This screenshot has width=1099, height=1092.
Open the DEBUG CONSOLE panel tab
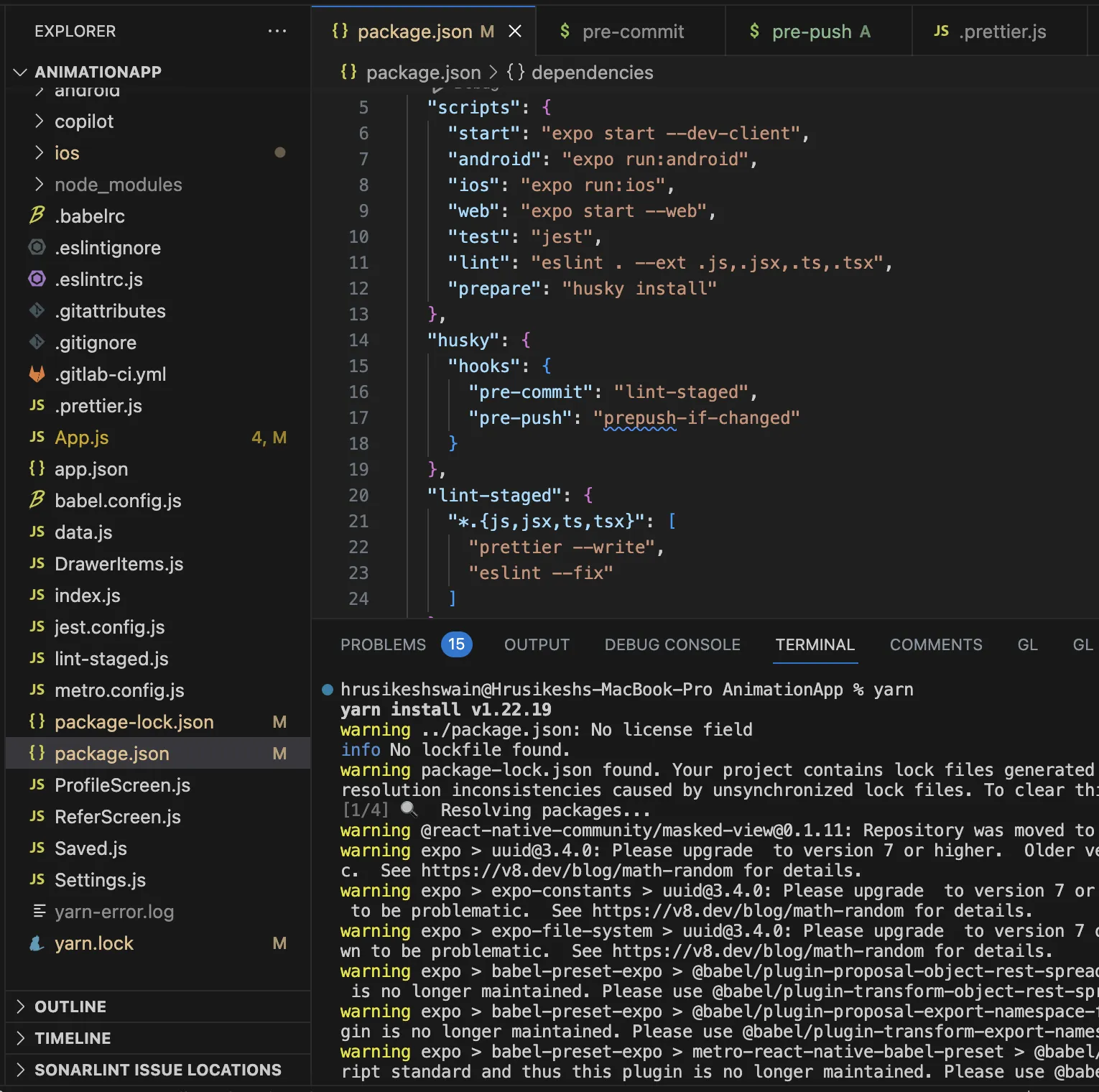tap(672, 644)
